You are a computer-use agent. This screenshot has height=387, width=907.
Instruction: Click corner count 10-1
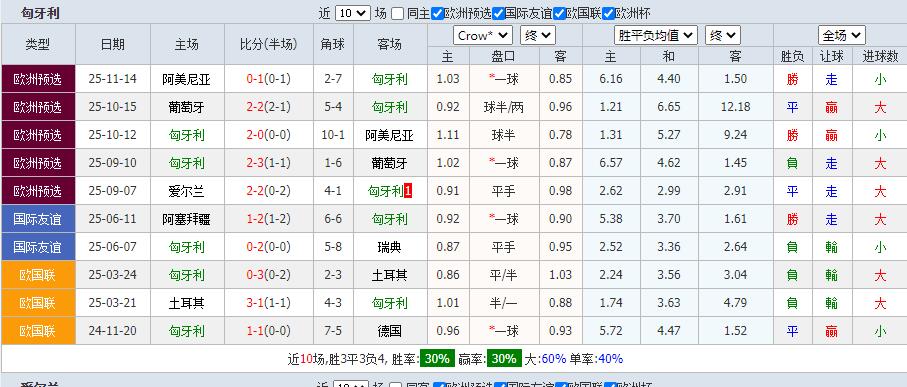coord(333,135)
